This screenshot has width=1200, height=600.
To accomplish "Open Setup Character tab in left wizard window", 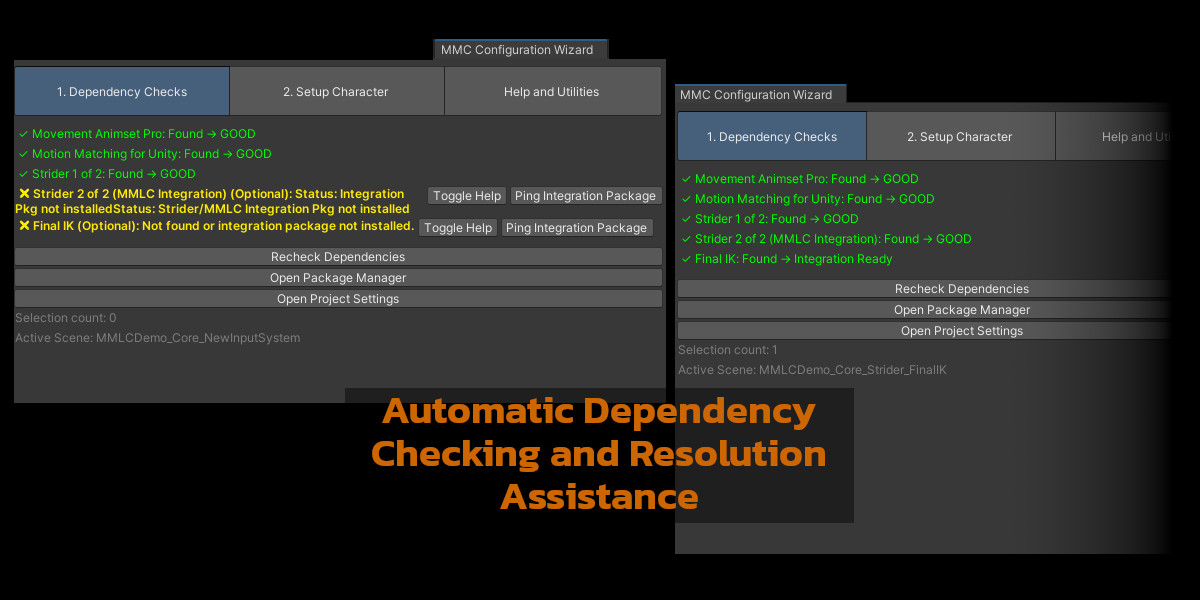I will click(337, 91).
